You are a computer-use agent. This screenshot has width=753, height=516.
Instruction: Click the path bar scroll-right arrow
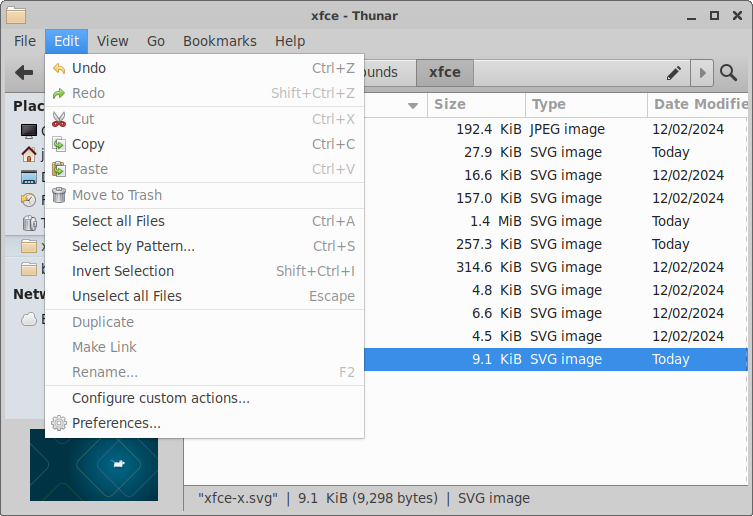tap(702, 73)
